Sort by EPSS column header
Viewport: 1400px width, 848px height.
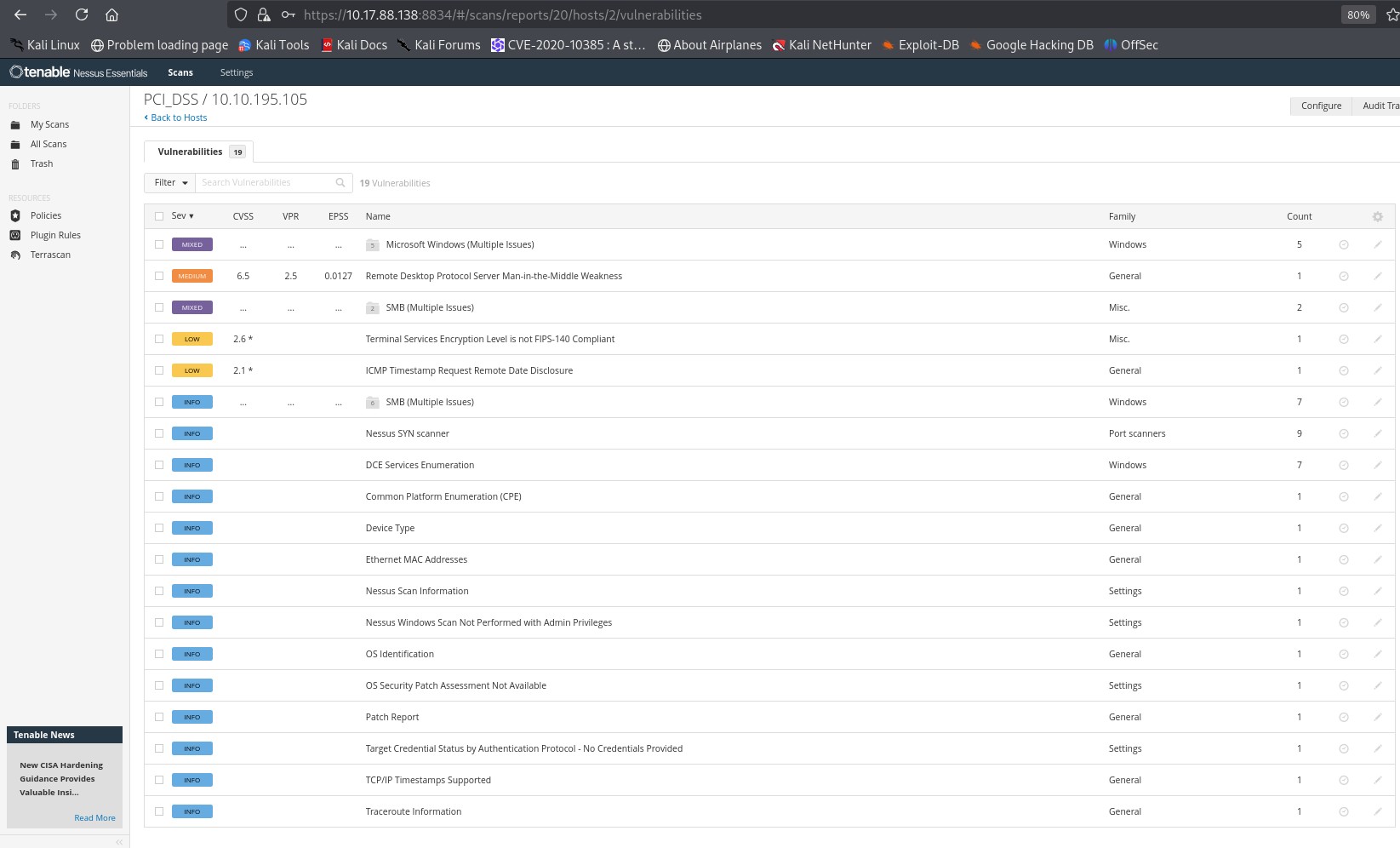tap(339, 216)
